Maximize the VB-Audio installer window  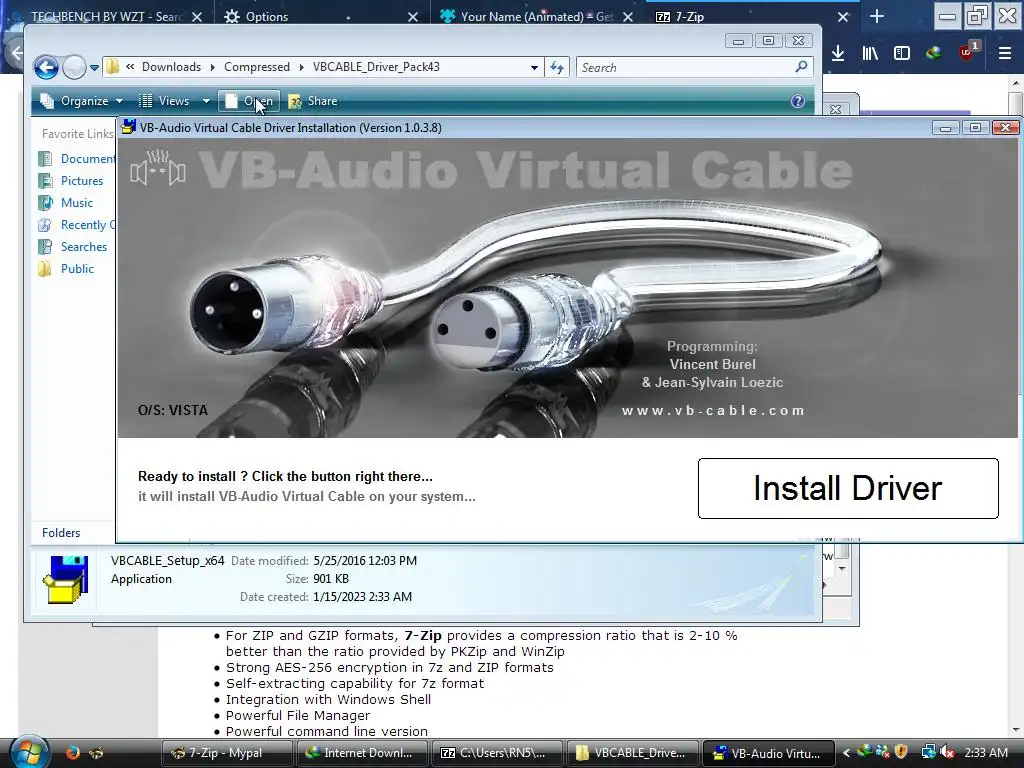coord(975,127)
